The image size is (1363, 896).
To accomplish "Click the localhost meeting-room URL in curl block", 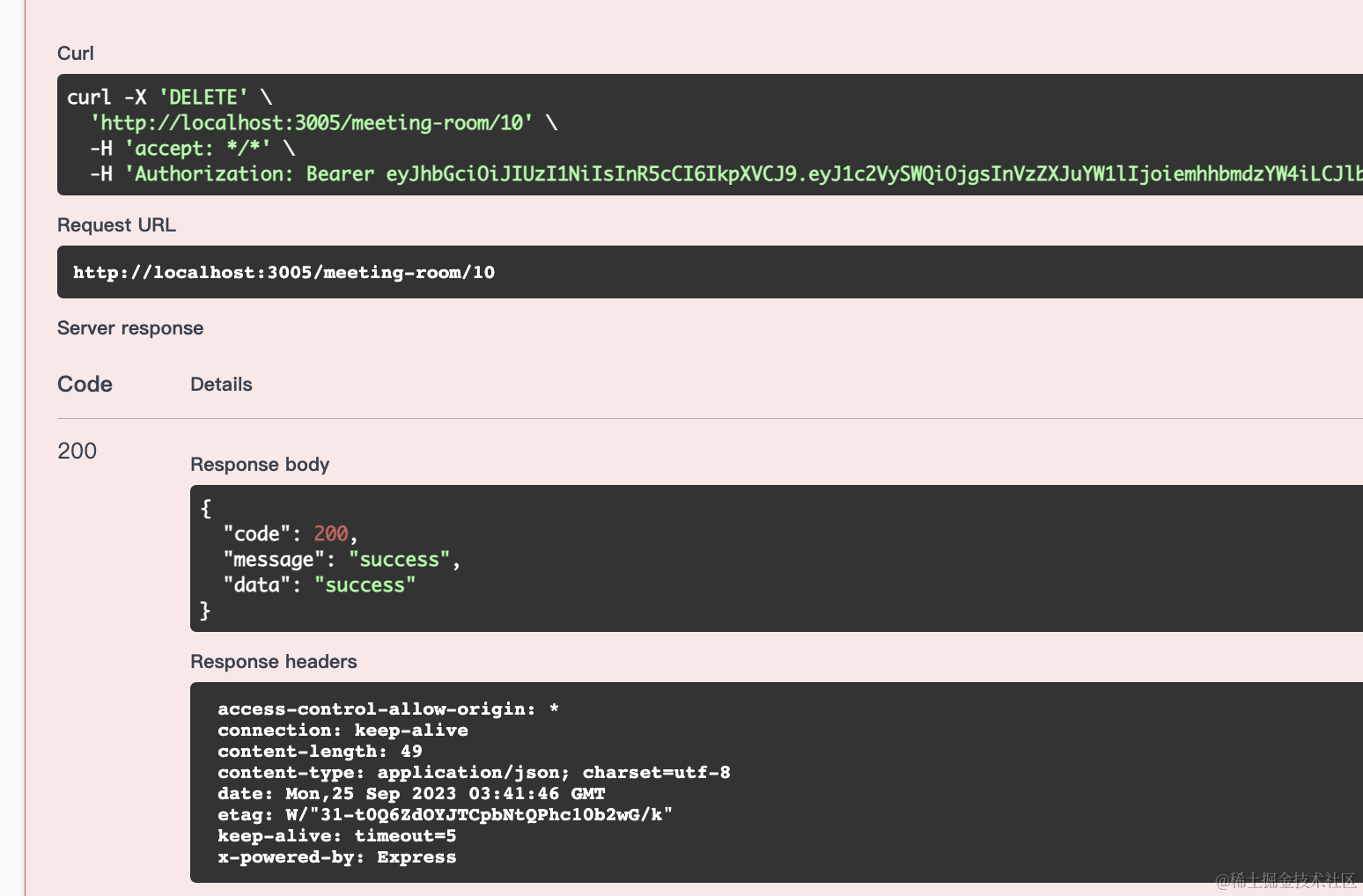I will (312, 122).
